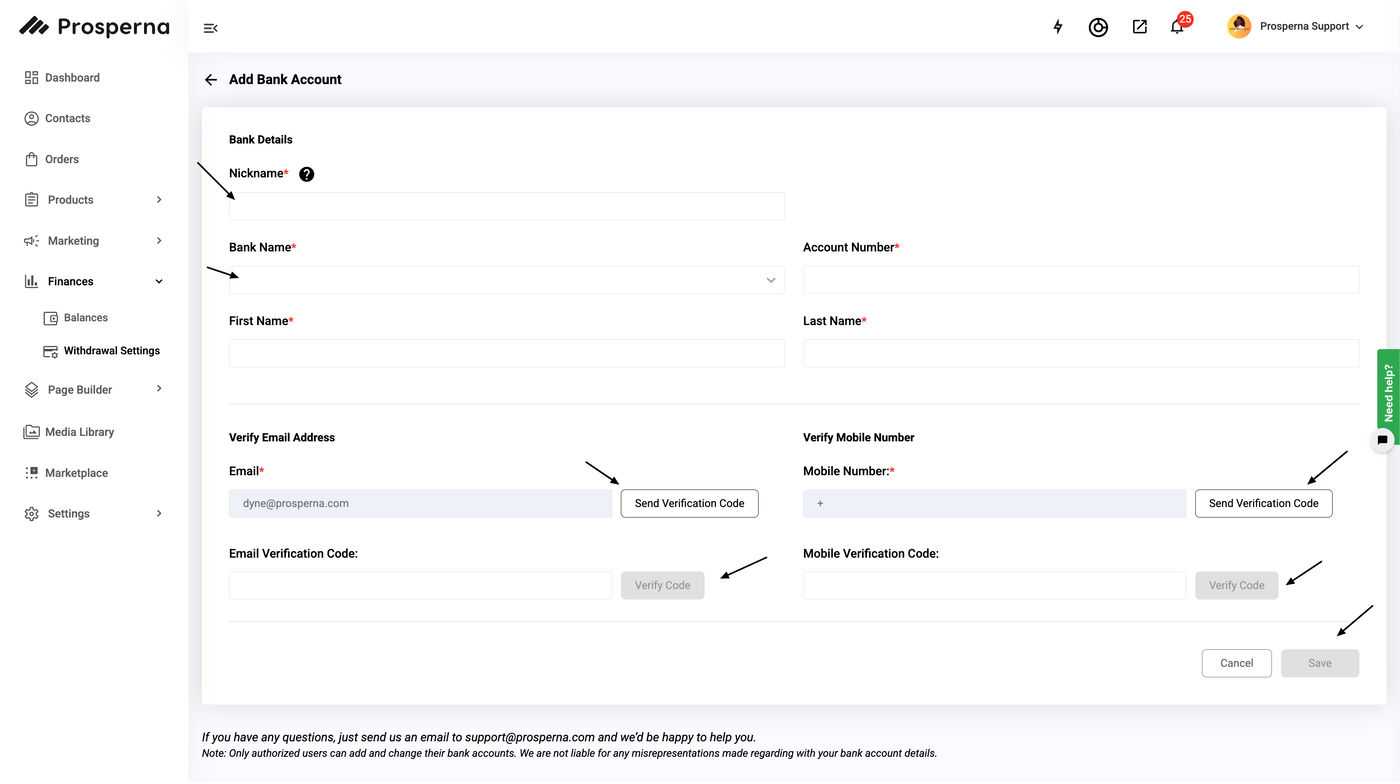Open the Bank Name dropdown
The image size is (1400, 784).
click(506, 280)
